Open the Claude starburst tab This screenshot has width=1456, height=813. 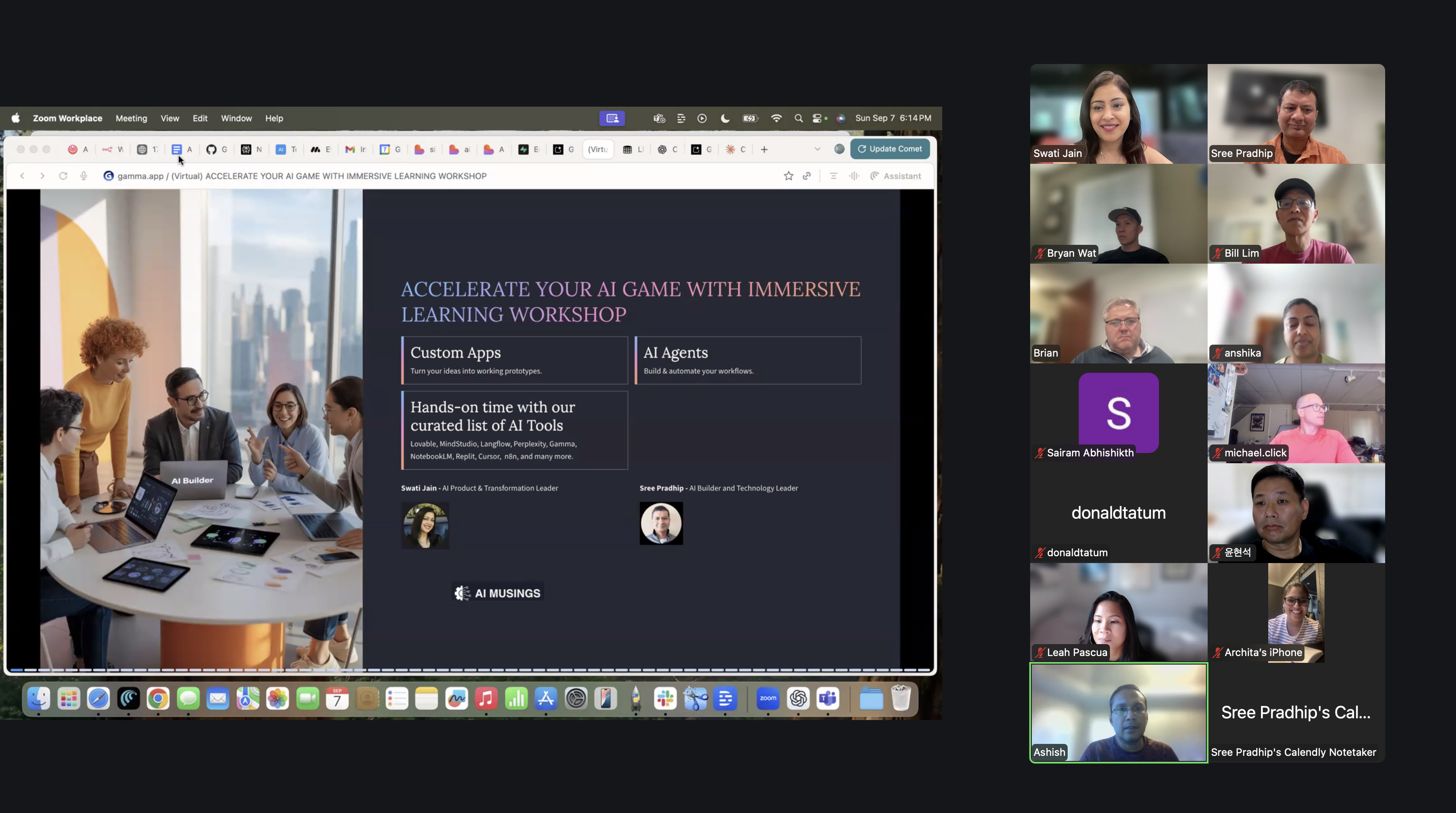pyautogui.click(x=735, y=149)
